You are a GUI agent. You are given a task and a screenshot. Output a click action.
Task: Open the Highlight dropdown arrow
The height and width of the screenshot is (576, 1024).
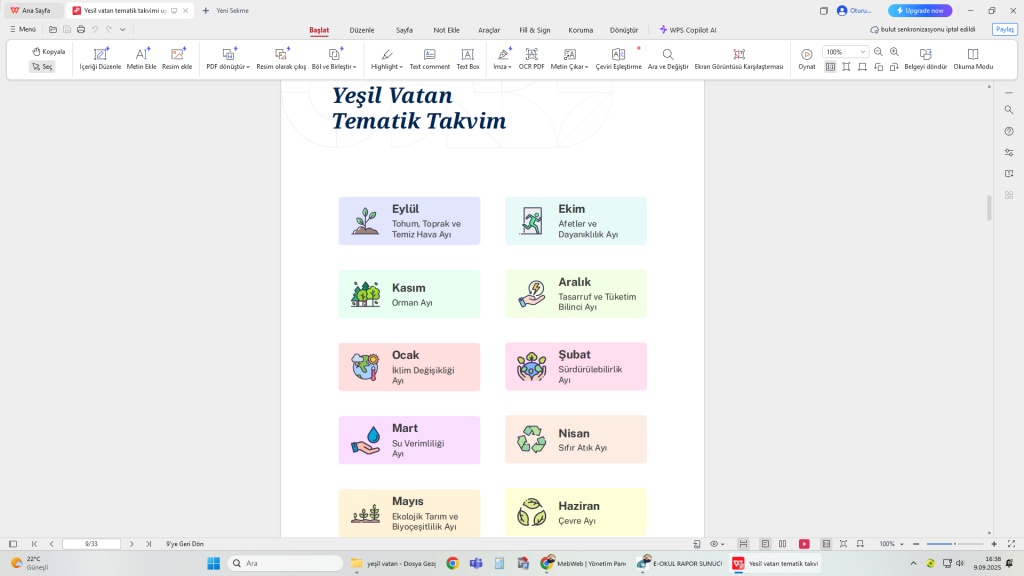click(x=401, y=67)
